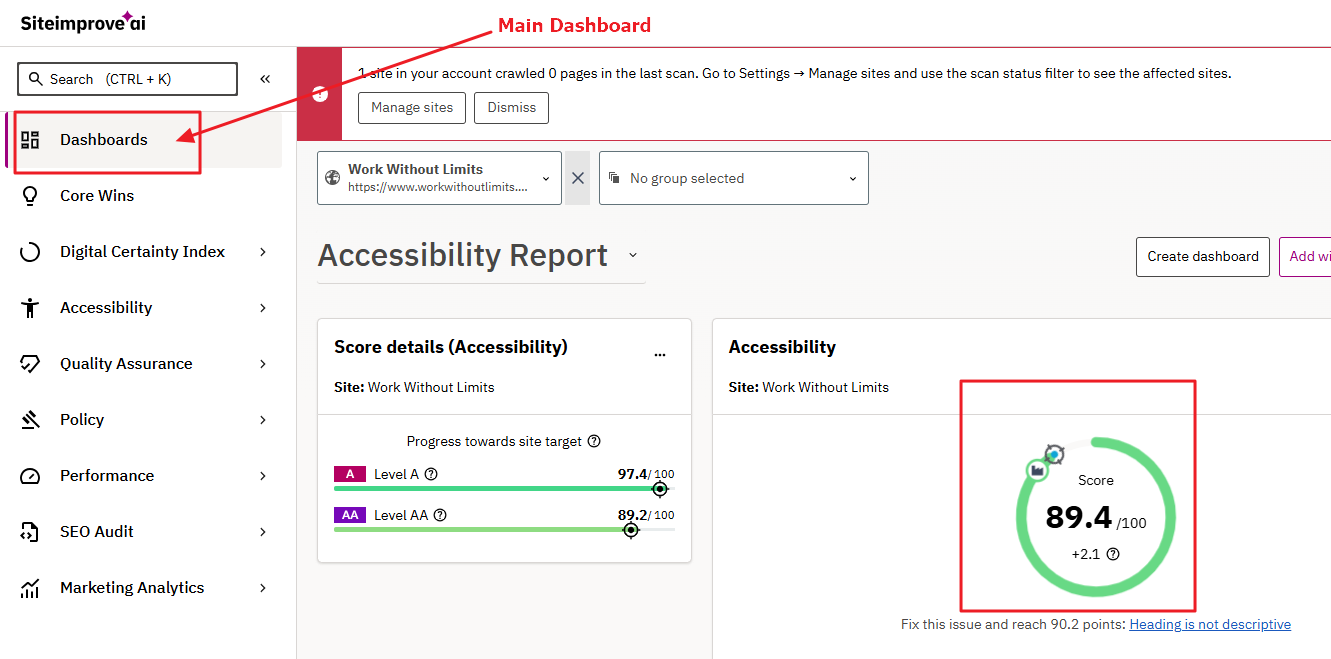The width and height of the screenshot is (1331, 659).
Task: Click help icon next to Level AA
Action: click(440, 515)
